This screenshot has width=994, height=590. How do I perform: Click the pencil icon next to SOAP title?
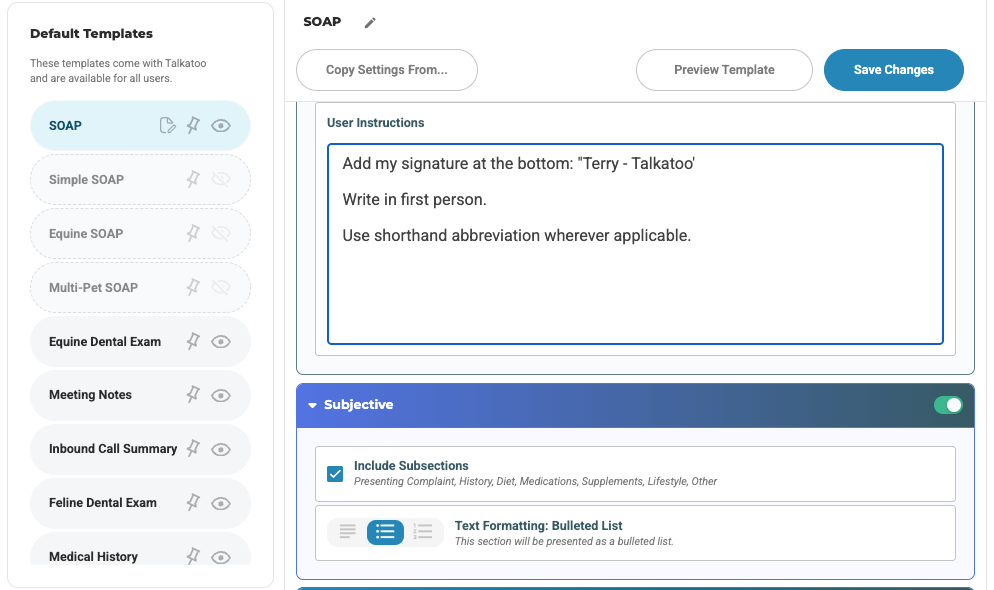(370, 23)
